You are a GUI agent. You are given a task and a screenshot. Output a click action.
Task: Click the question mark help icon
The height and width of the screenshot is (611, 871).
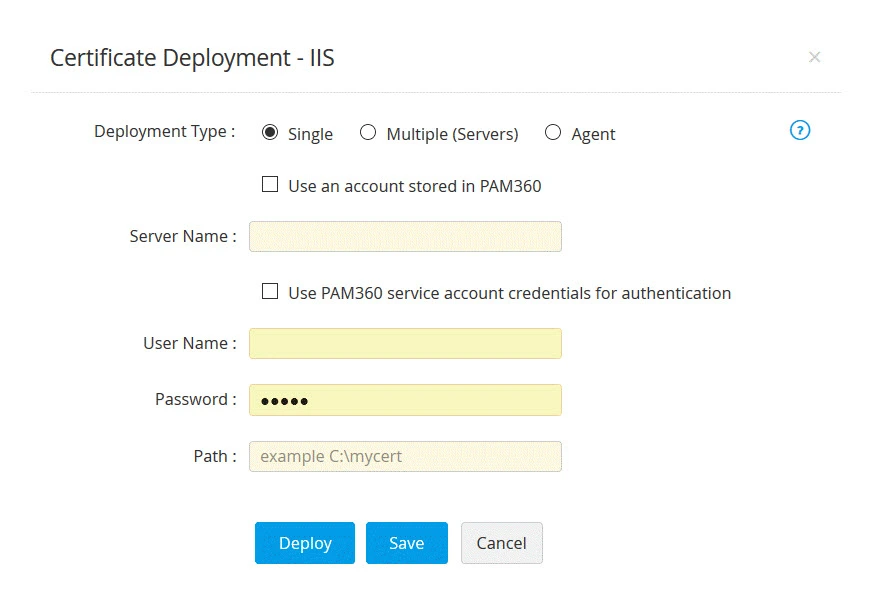(x=799, y=130)
